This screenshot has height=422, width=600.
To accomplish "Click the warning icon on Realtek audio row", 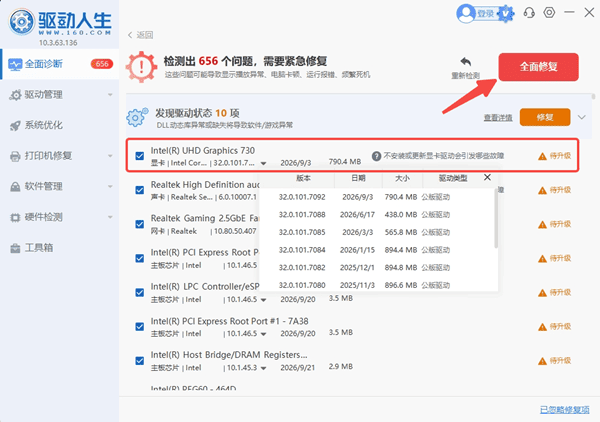I will [542, 190].
